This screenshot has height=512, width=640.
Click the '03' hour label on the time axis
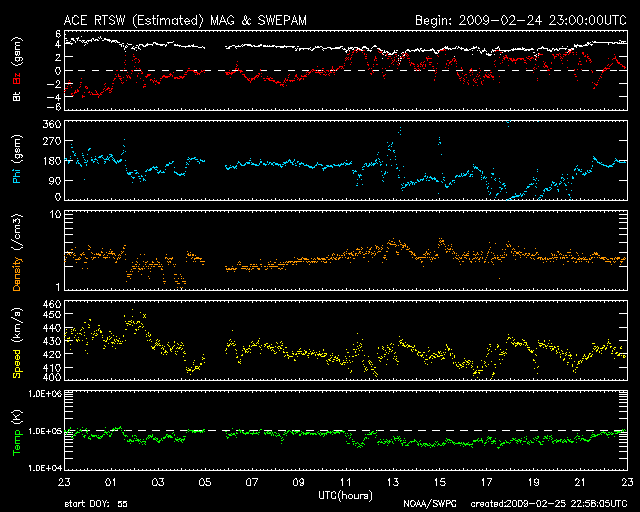[x=158, y=483]
